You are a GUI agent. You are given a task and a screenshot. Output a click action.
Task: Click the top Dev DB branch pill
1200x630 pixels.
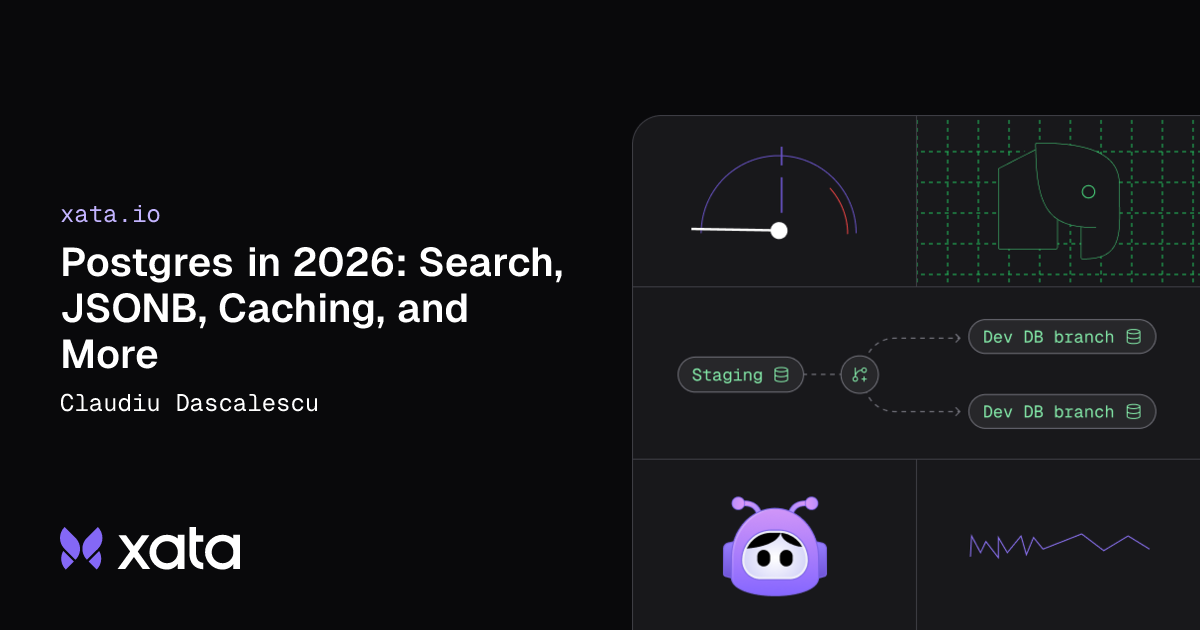pos(1062,337)
